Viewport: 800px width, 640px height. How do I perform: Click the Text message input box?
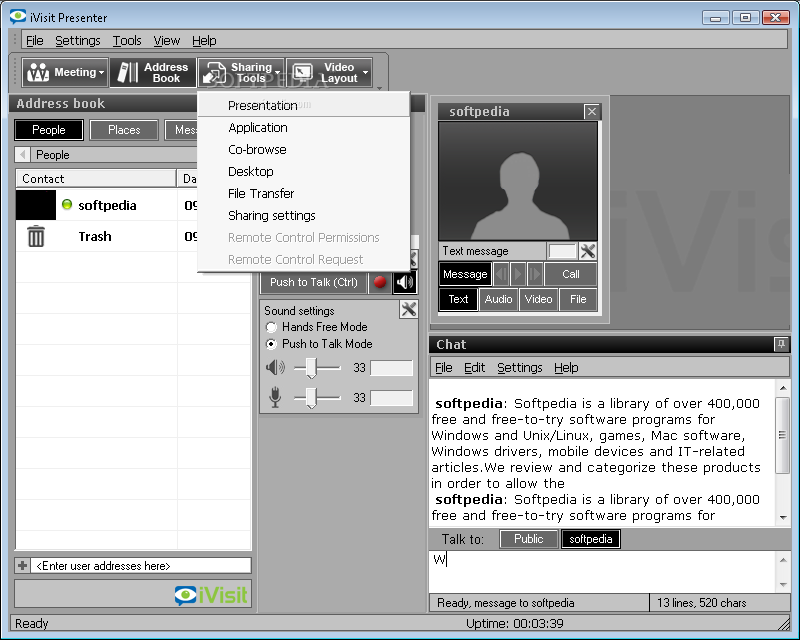pyautogui.click(x=562, y=251)
